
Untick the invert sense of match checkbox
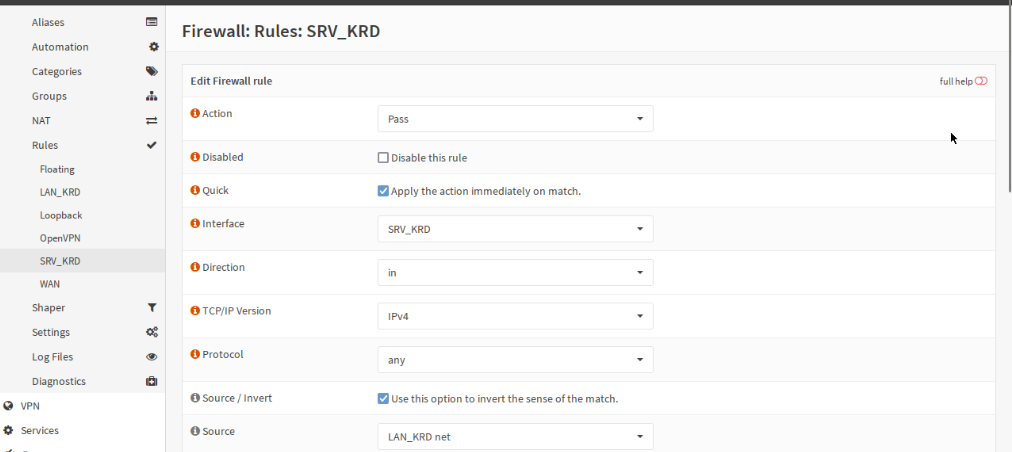tap(383, 399)
